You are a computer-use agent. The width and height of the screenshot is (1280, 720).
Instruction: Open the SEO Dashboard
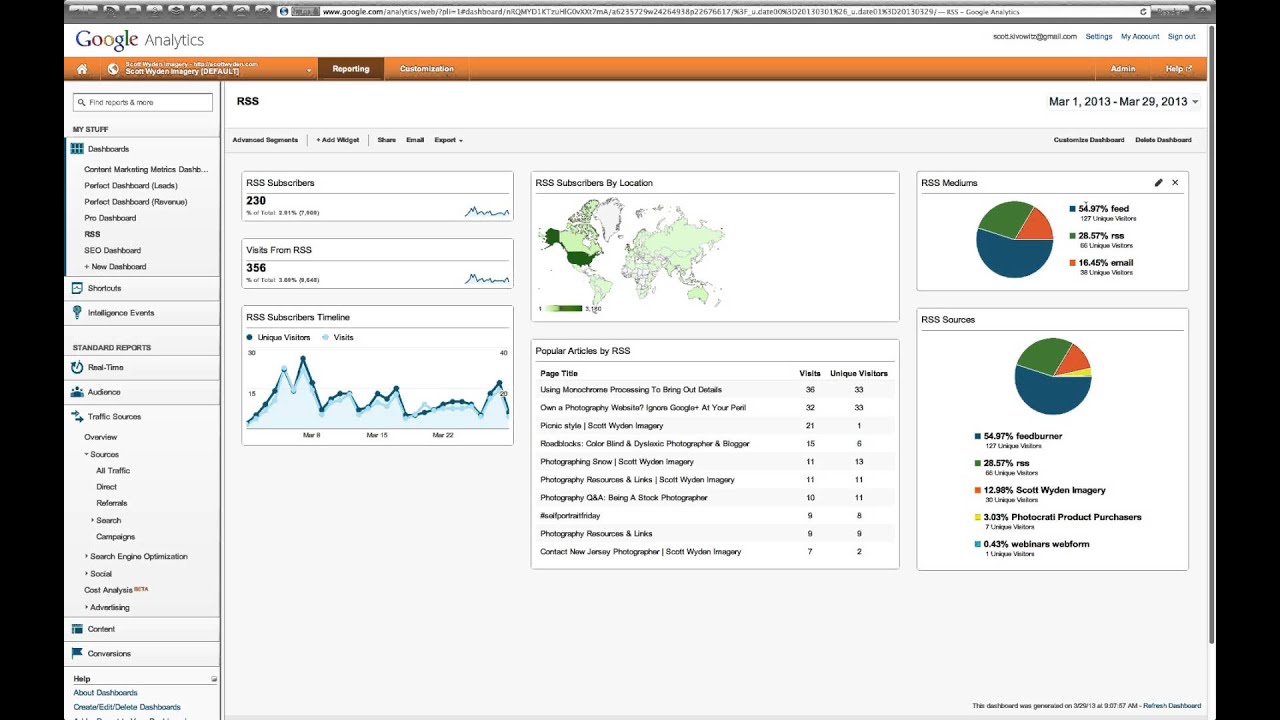tap(112, 250)
